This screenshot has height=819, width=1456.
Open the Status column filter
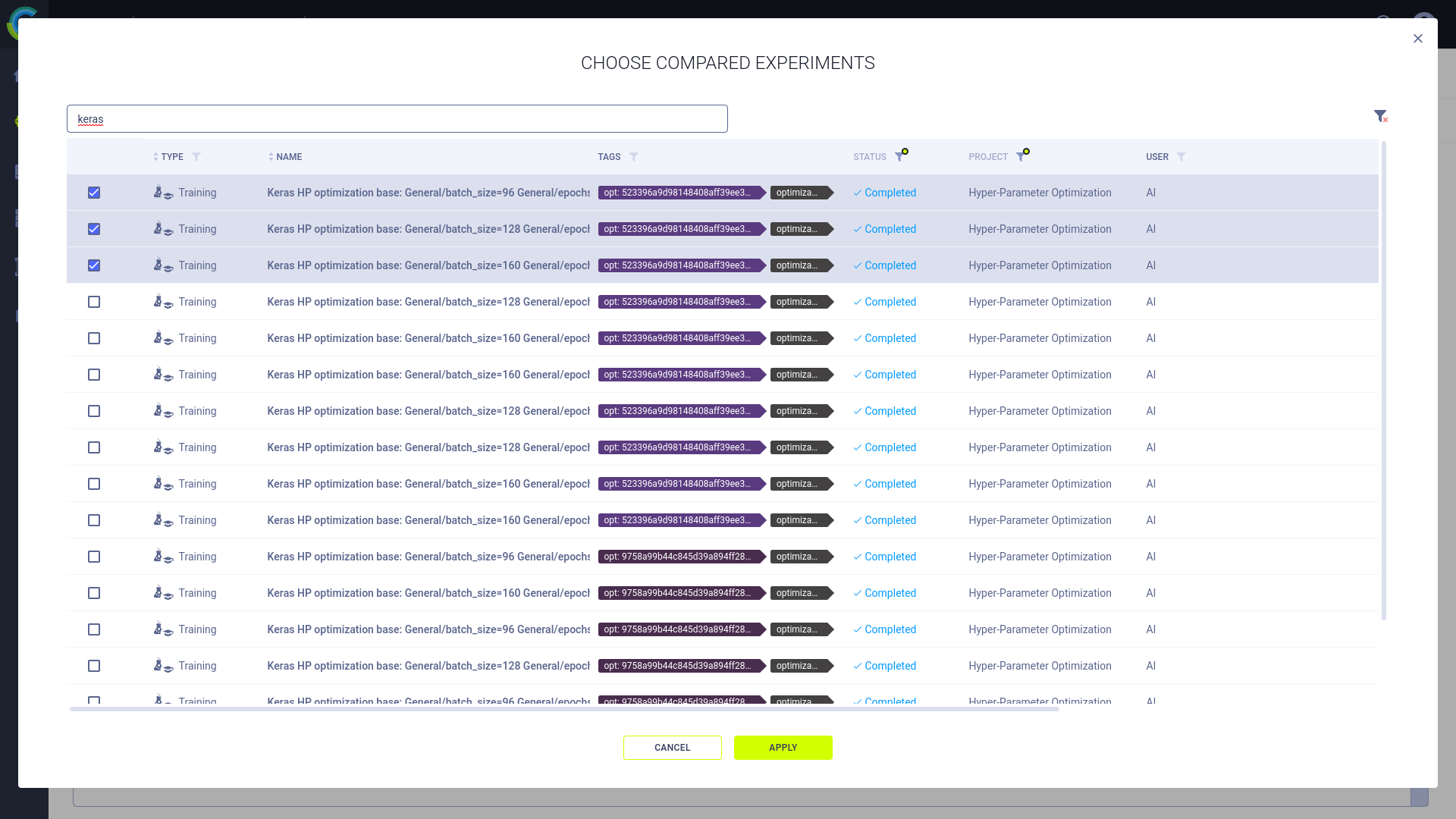click(x=899, y=157)
